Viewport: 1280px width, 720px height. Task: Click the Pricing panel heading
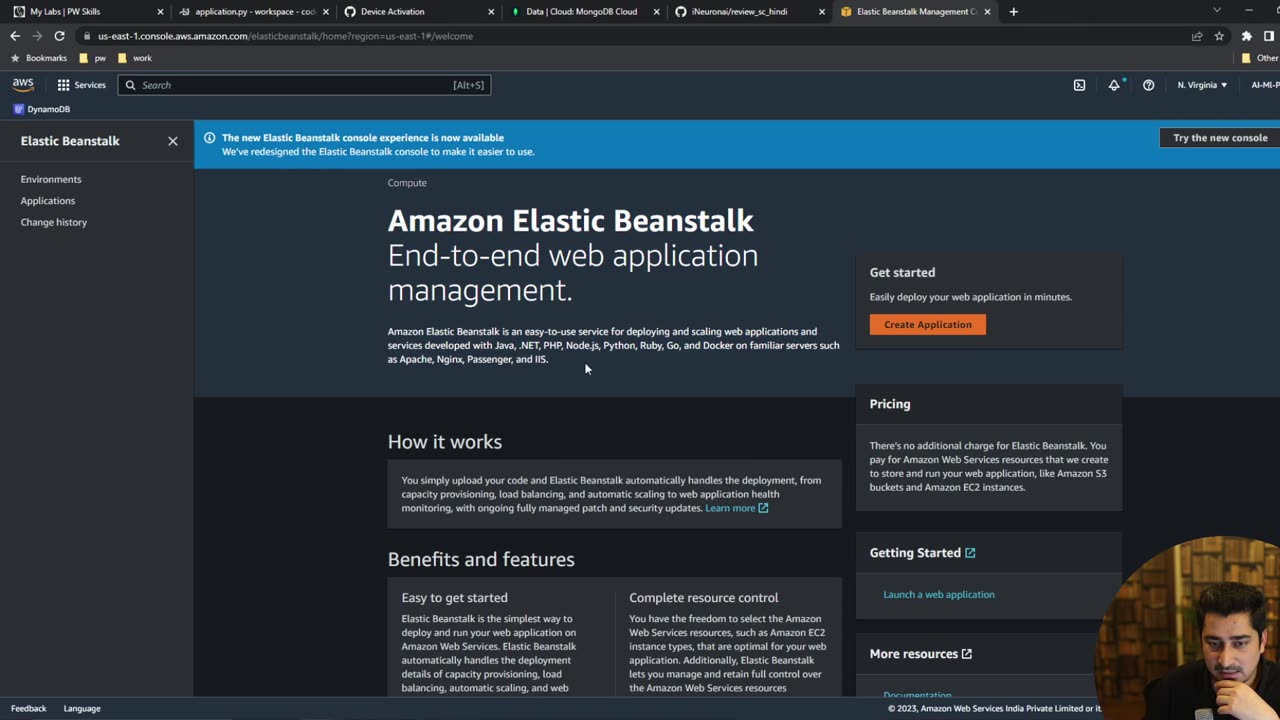click(x=890, y=404)
